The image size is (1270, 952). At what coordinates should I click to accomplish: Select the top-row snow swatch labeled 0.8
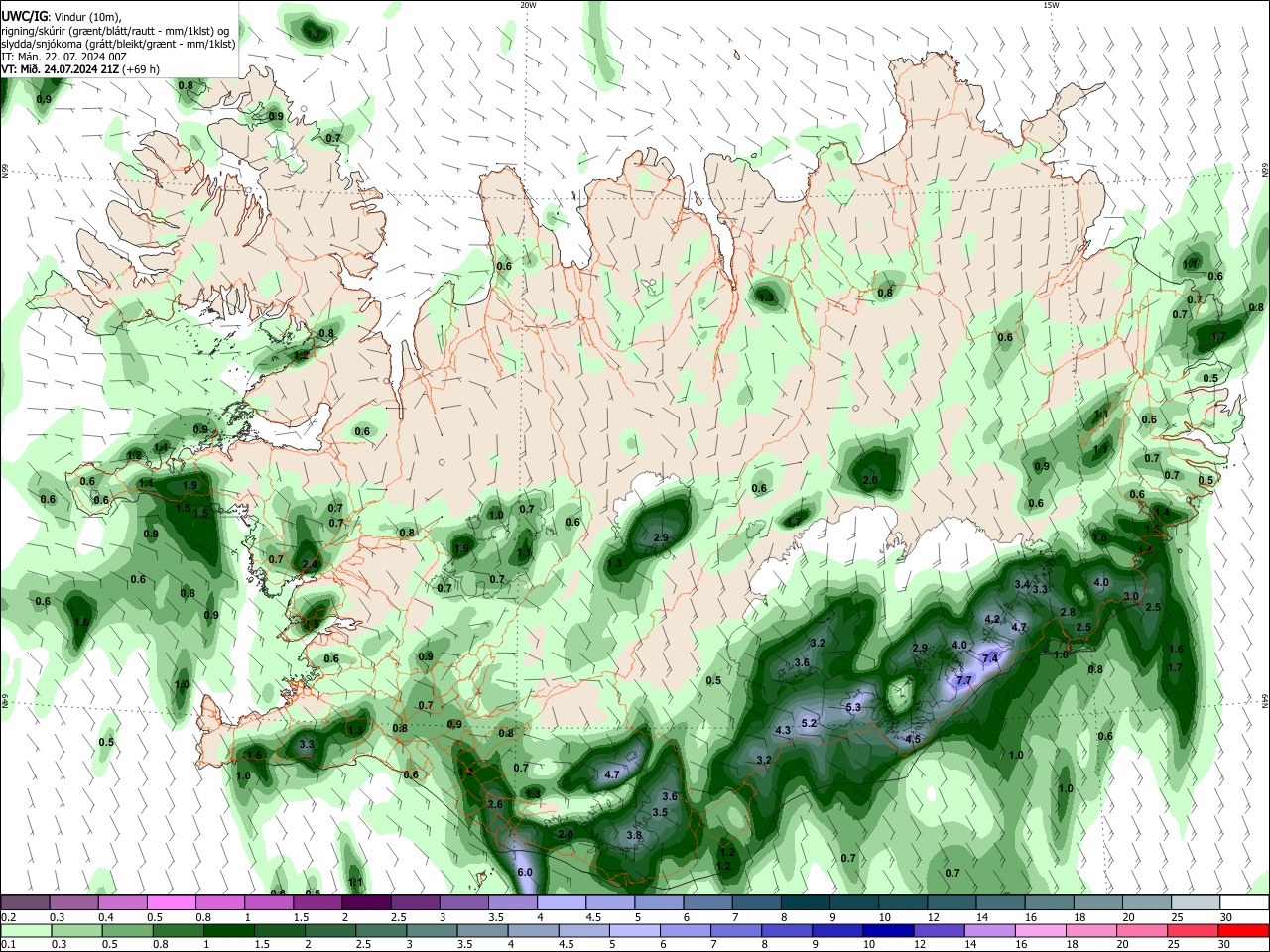[x=219, y=902]
